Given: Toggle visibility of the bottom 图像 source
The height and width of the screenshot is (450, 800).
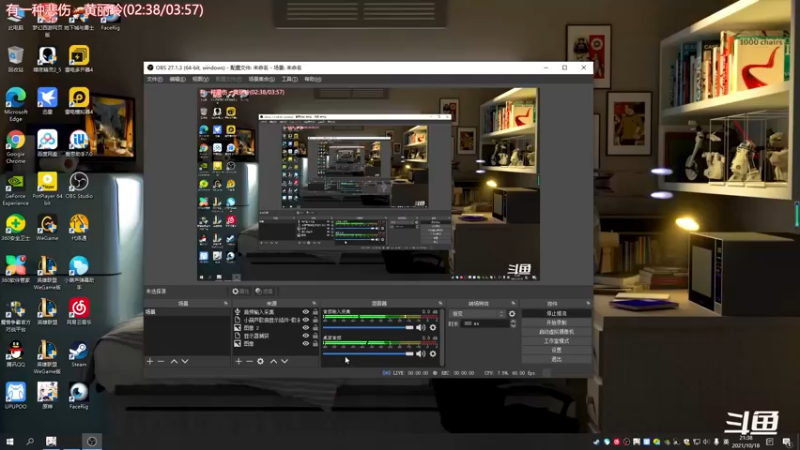Looking at the screenshot, I should pos(306,343).
